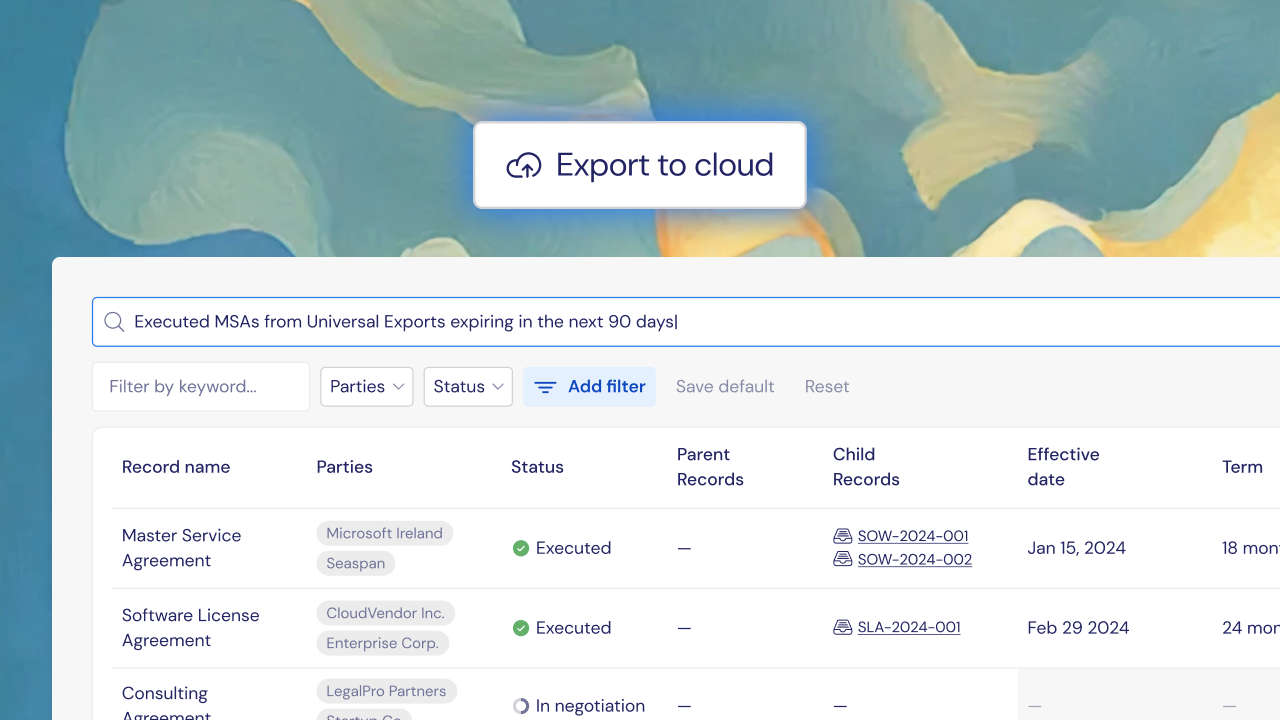
Task: Click the icon beside SOW-2024-001
Action: (843, 536)
